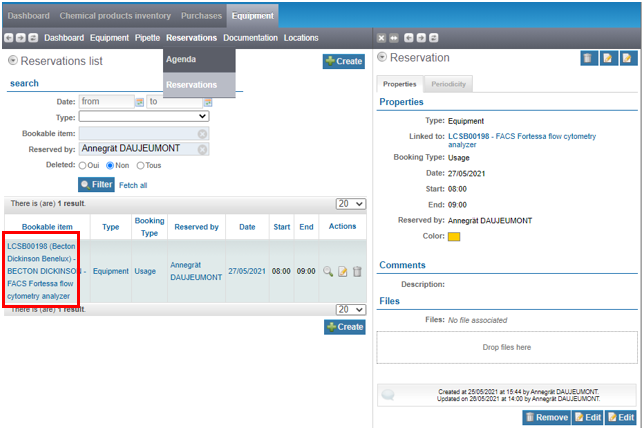Click the yellow reservation color swatch
This screenshot has width=643, height=432.
[454, 237]
